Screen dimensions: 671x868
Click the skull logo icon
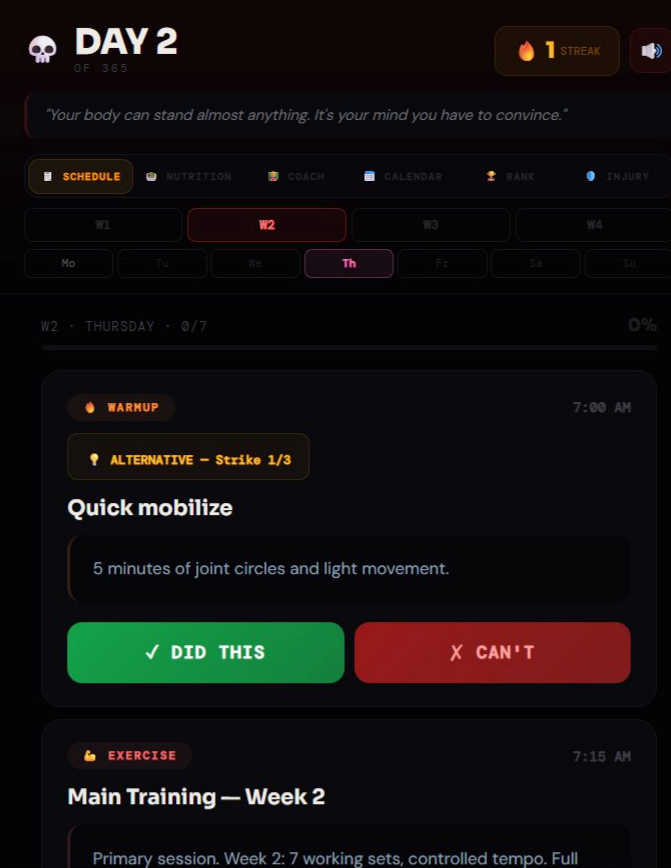click(x=43, y=50)
